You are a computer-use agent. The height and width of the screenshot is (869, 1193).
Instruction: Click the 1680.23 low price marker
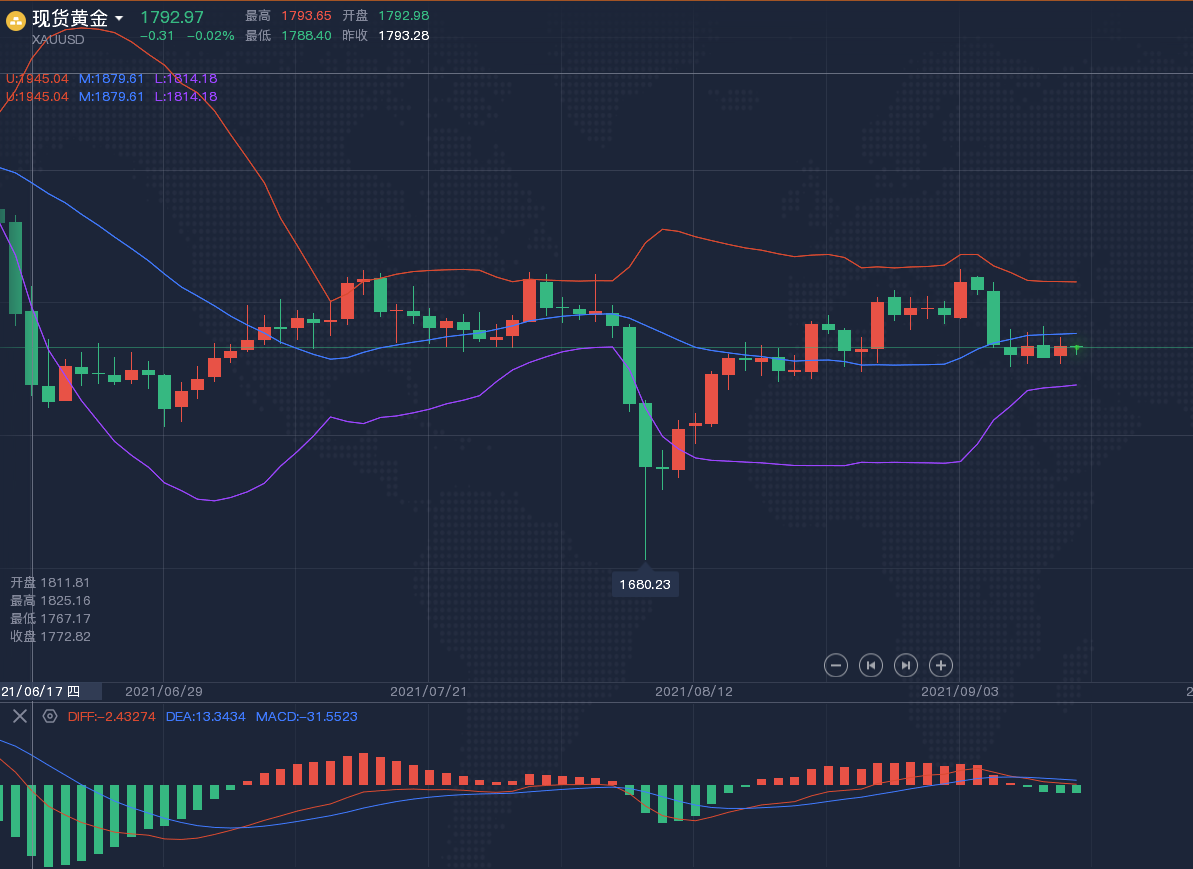point(645,584)
